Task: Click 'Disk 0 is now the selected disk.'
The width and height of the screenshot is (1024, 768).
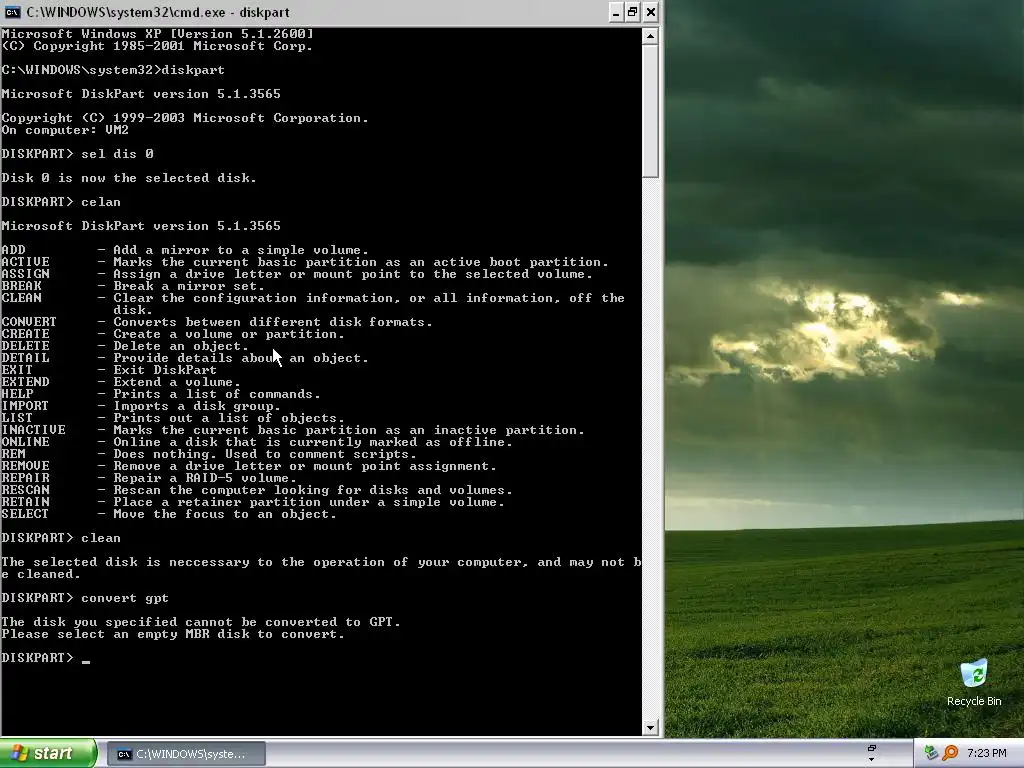Action: point(129,178)
